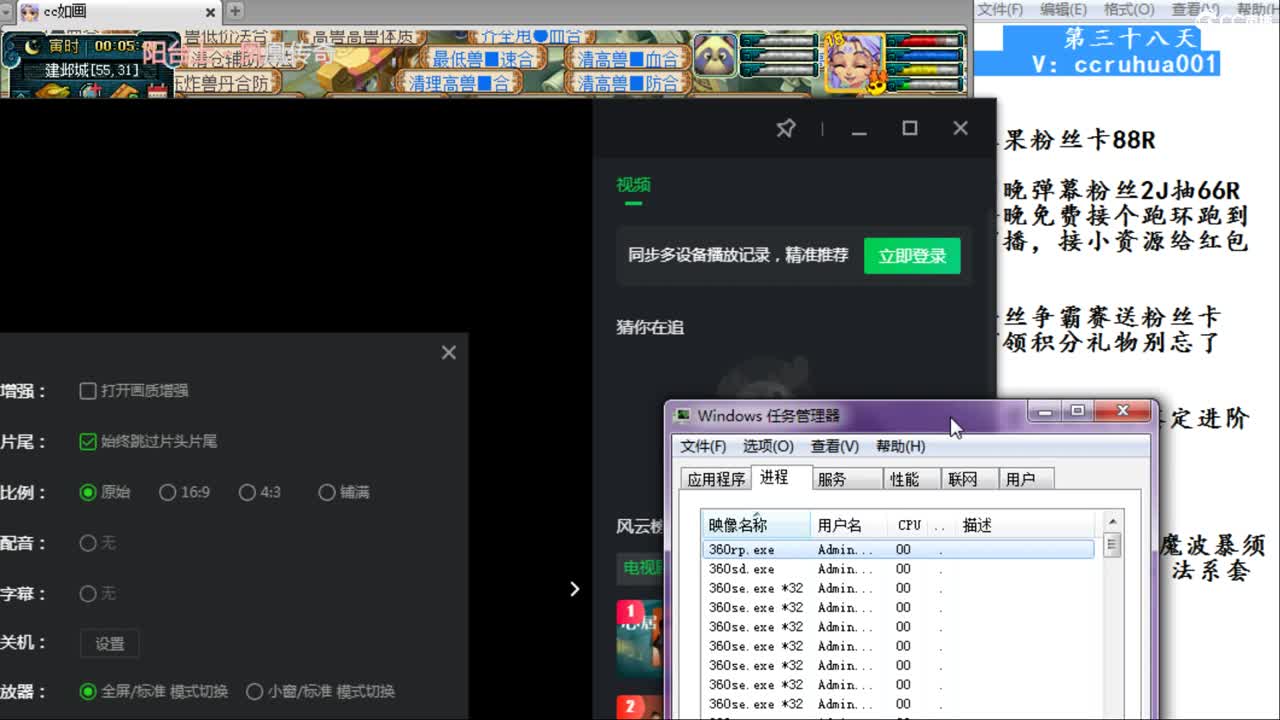This screenshot has height=720, width=1280.
Task: Maximize the video player window
Action: pos(910,128)
